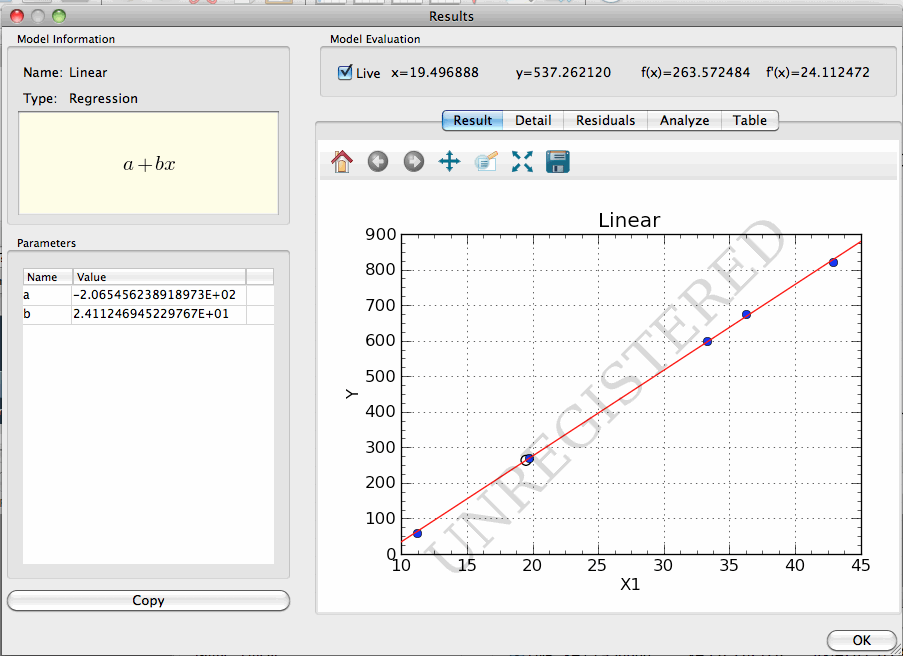Image resolution: width=903 pixels, height=656 pixels.
Task: Select the Pan tool with four-way arrows
Action: [450, 161]
